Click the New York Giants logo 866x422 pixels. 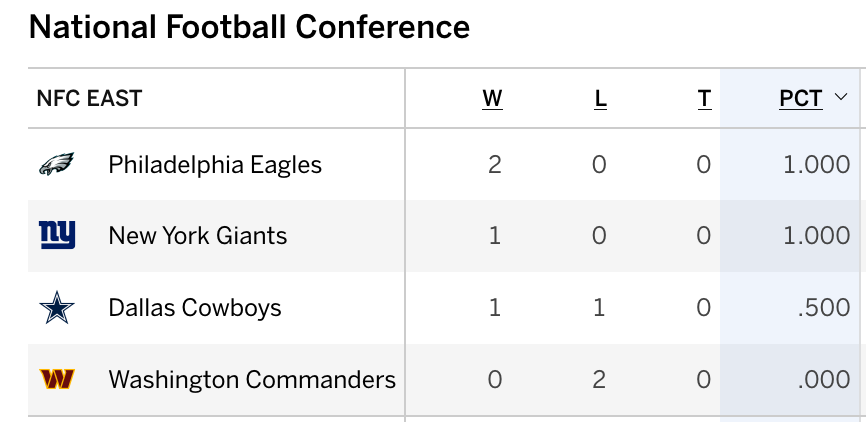point(57,235)
